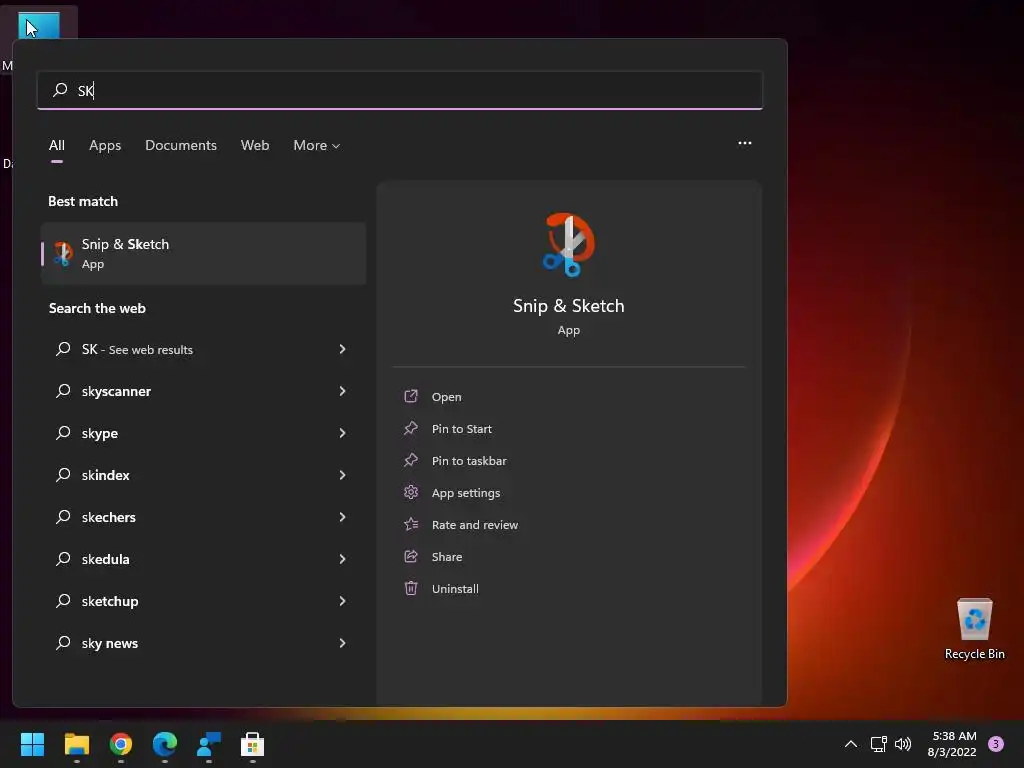Image resolution: width=1024 pixels, height=768 pixels.
Task: Open App settings for Snip & Sketch
Action: point(466,492)
